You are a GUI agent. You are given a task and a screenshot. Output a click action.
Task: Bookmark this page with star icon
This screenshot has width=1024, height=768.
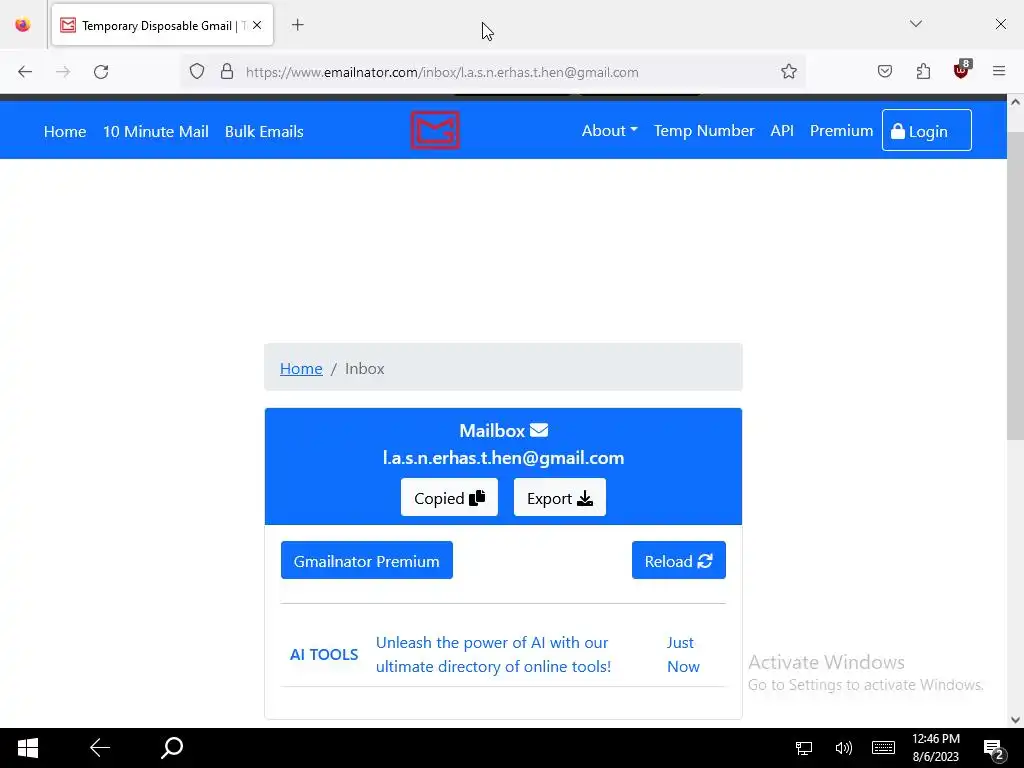pos(789,72)
